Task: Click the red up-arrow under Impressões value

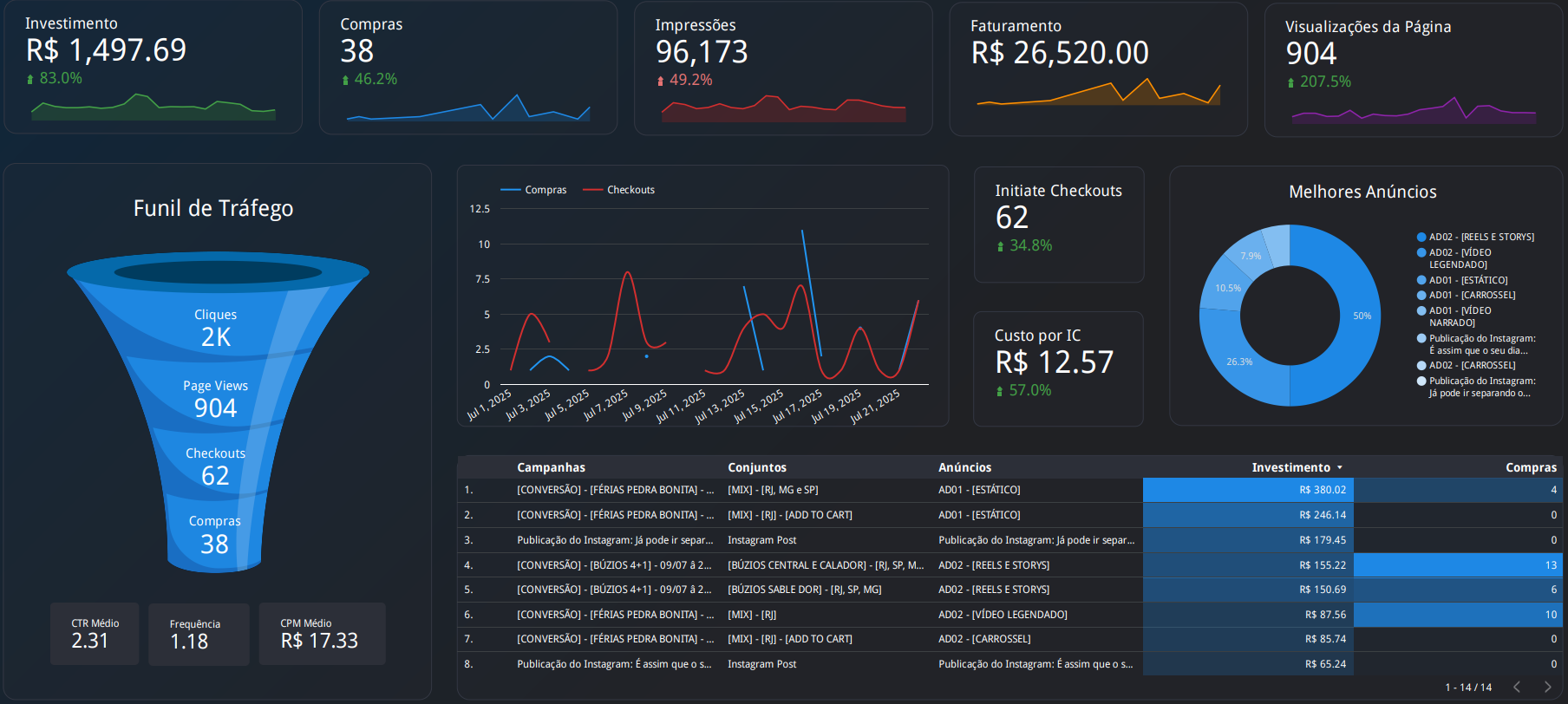Action: (660, 81)
